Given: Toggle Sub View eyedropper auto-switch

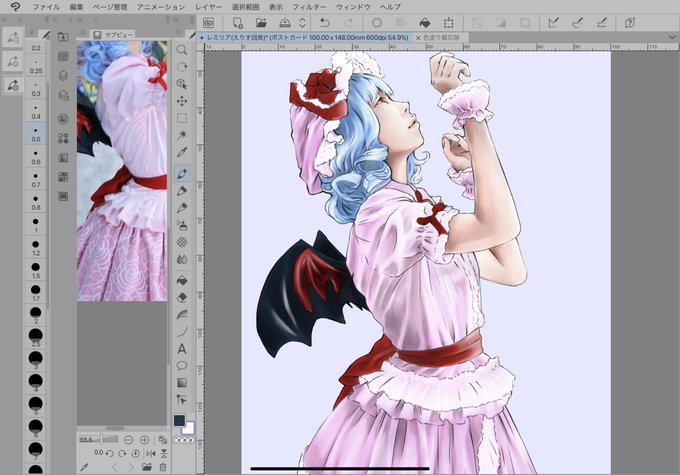Looking at the screenshot, I should point(85,467).
